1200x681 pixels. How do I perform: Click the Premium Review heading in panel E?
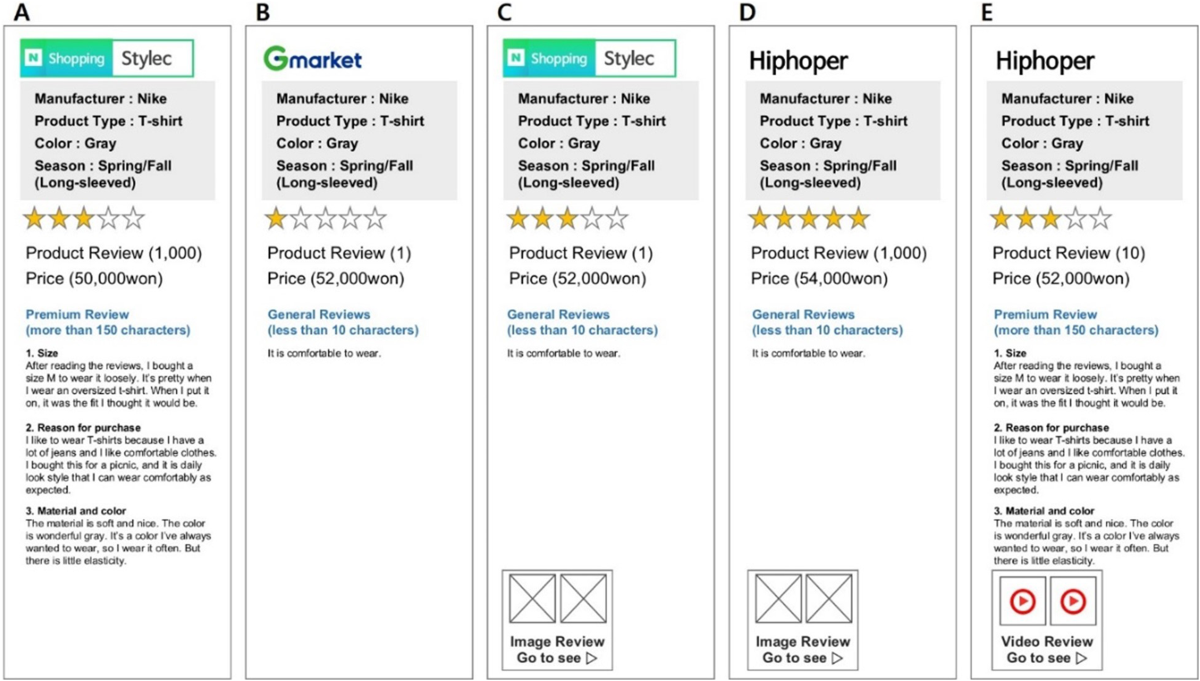[x=1075, y=322]
